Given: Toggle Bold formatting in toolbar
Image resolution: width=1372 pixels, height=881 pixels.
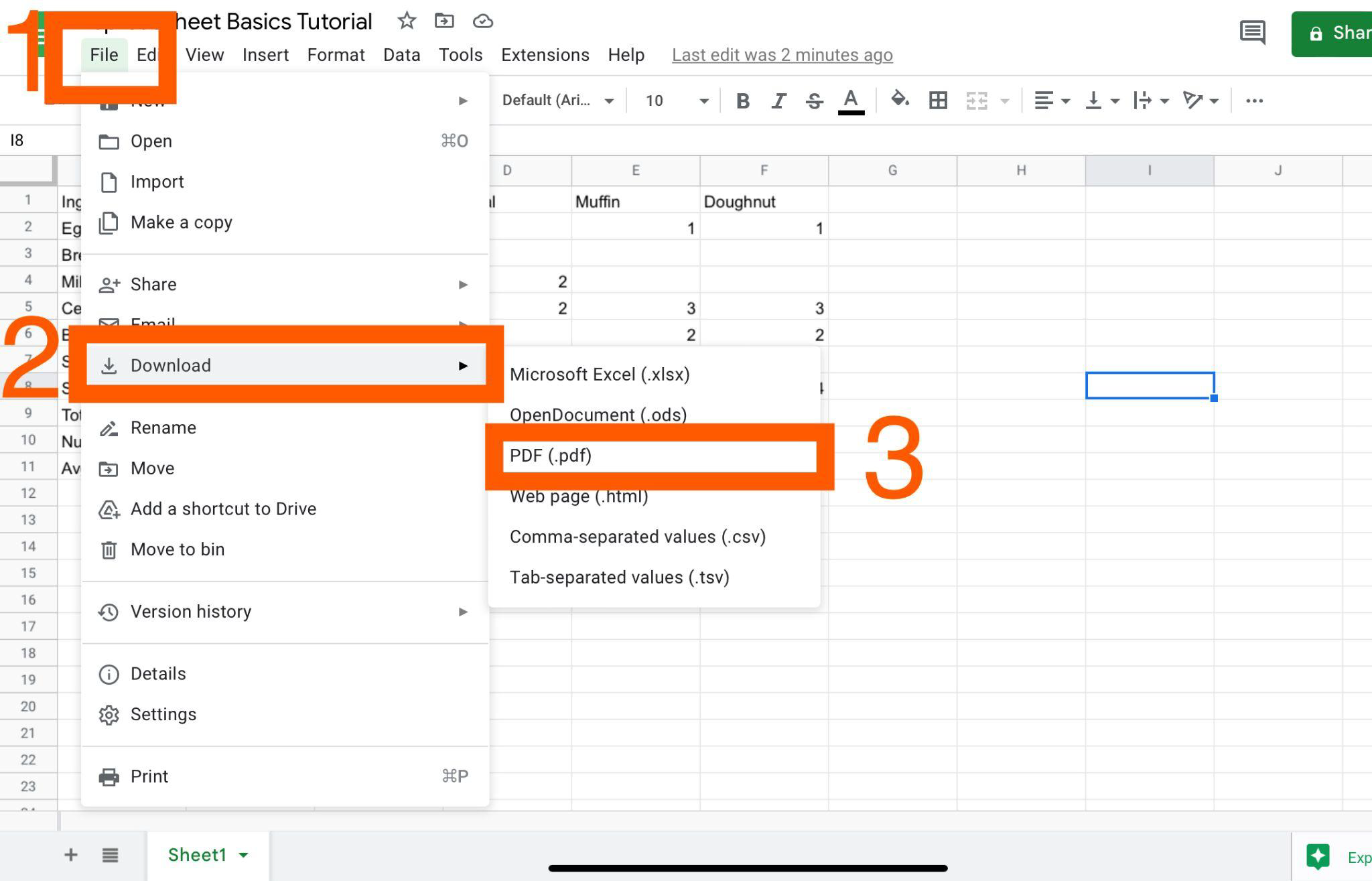Looking at the screenshot, I should [x=742, y=101].
